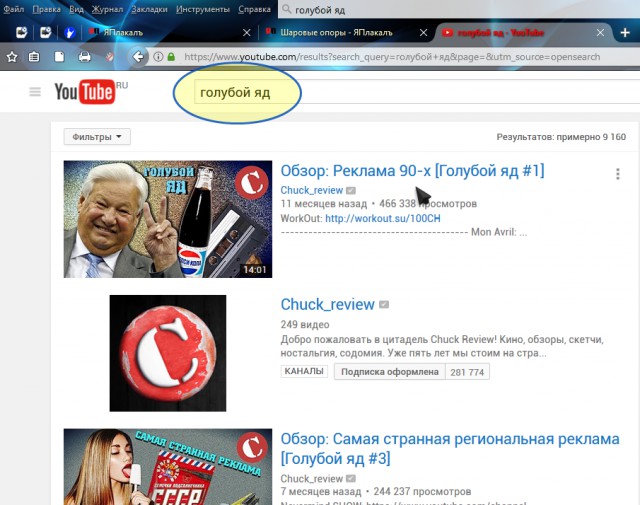The image size is (640, 505).
Task: Click the YouTube logo
Action: [85, 91]
